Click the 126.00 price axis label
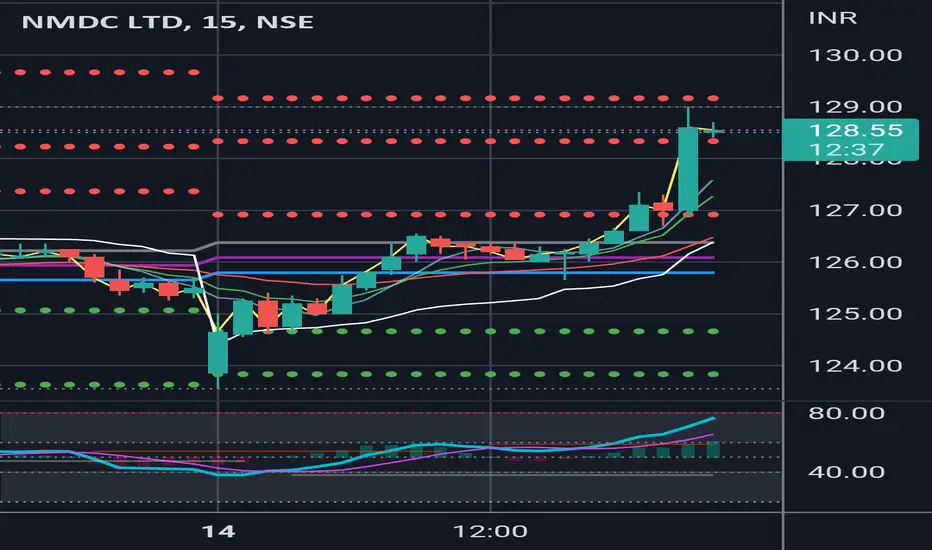 [855, 262]
